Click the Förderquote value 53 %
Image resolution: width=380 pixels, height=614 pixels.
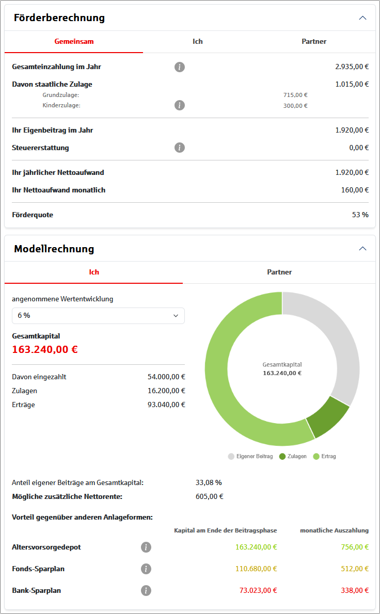point(360,215)
